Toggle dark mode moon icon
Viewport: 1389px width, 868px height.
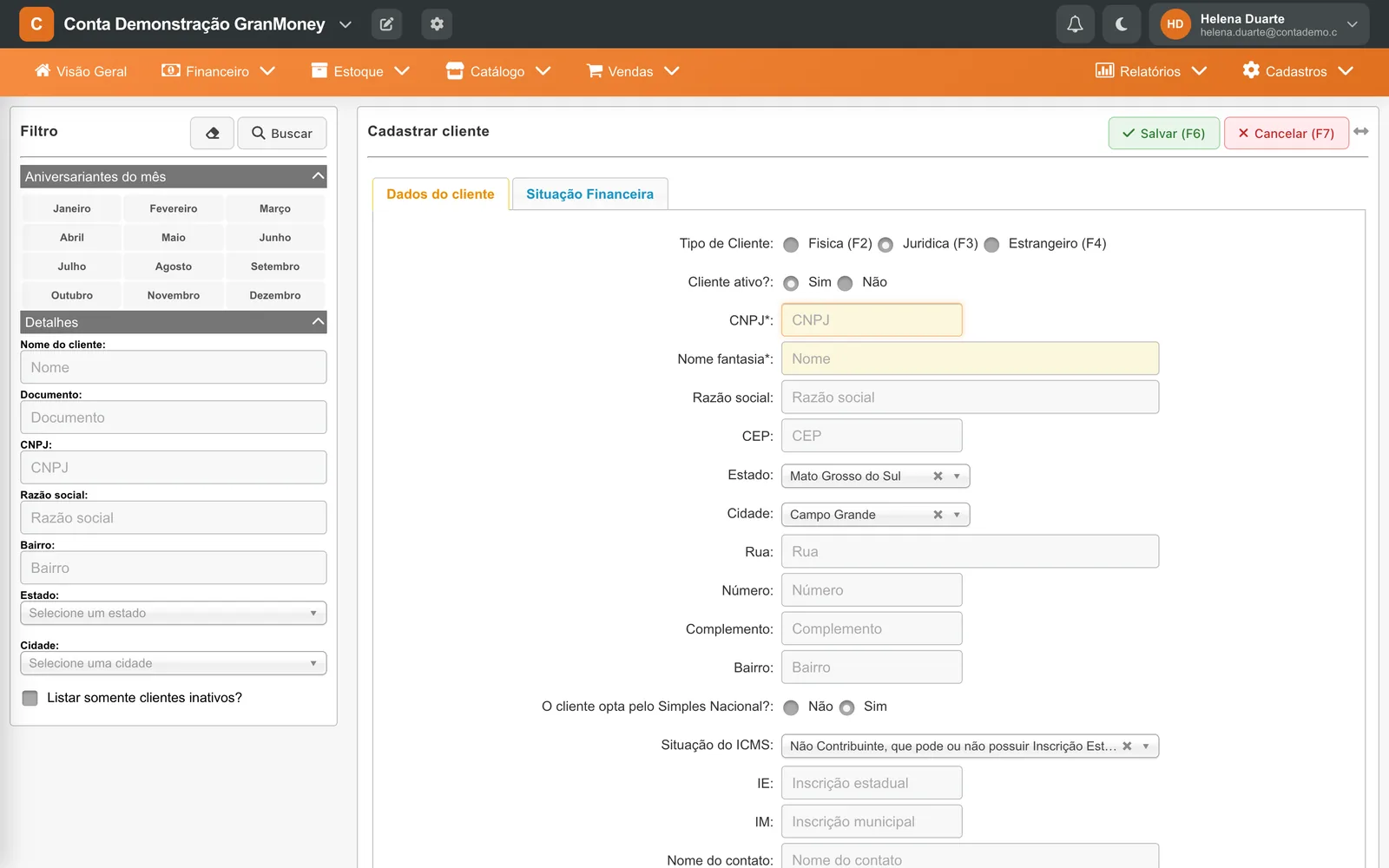1122,24
